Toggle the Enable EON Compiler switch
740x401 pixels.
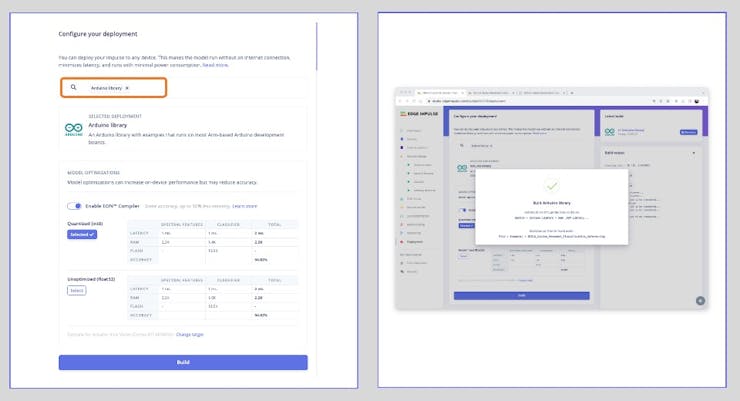pos(74,206)
